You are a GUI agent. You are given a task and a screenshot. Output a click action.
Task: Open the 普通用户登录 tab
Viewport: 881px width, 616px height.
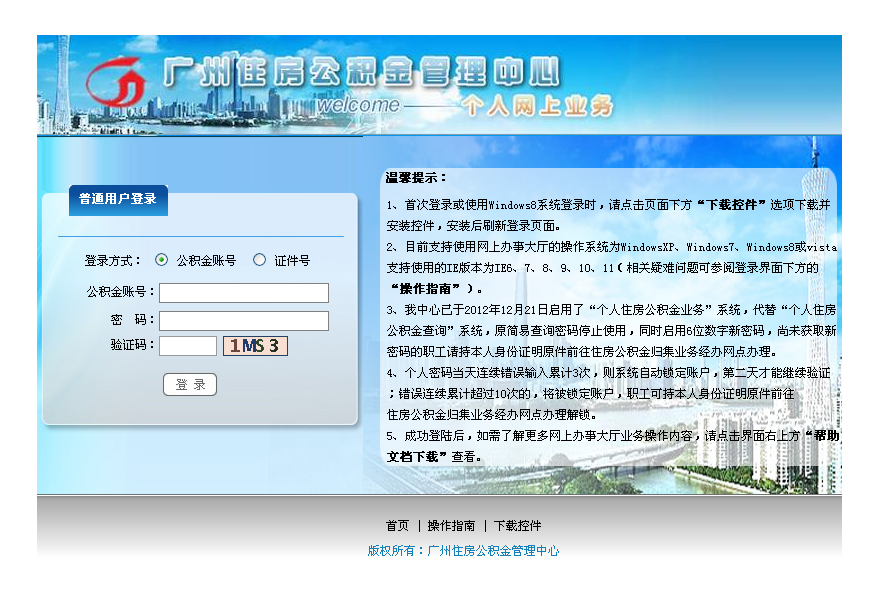[x=118, y=200]
